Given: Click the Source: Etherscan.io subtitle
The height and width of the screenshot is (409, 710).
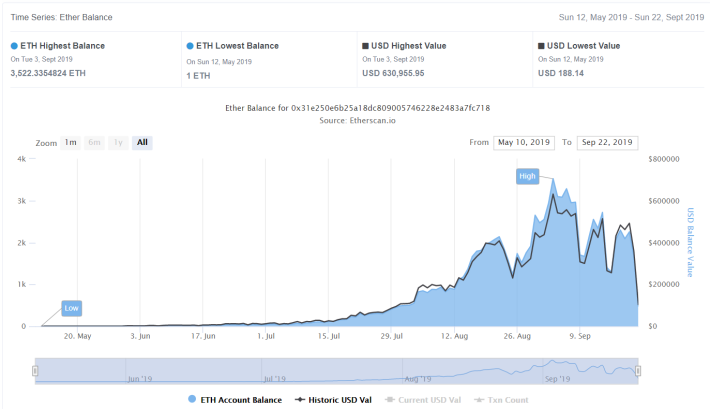Looking at the screenshot, I should [357, 120].
